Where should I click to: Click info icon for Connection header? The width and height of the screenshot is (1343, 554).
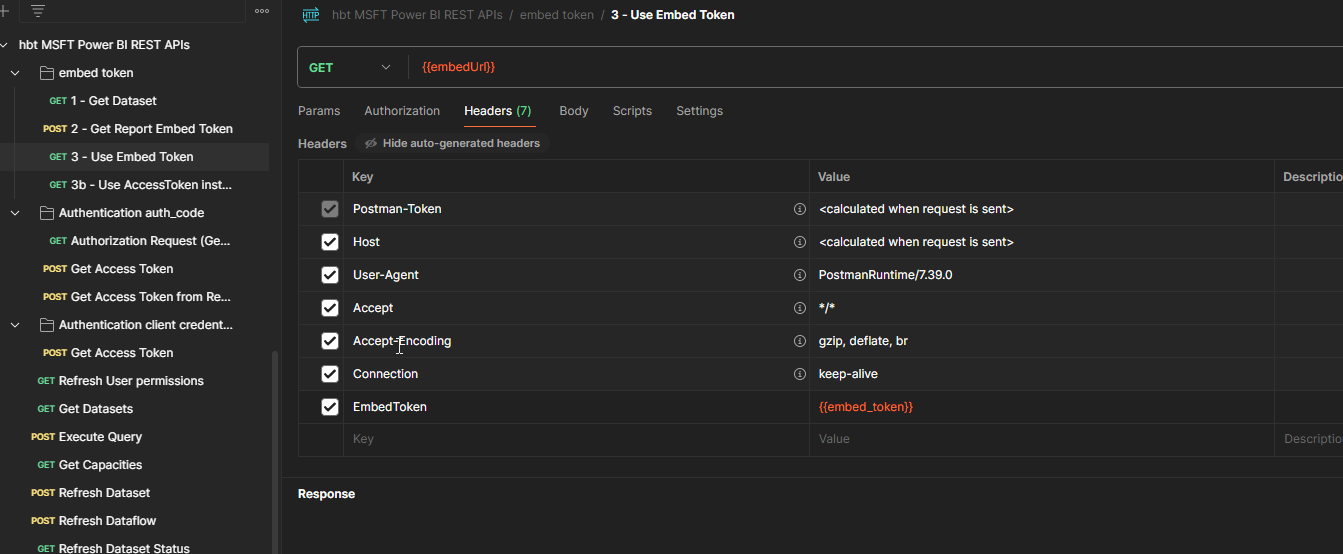point(799,374)
